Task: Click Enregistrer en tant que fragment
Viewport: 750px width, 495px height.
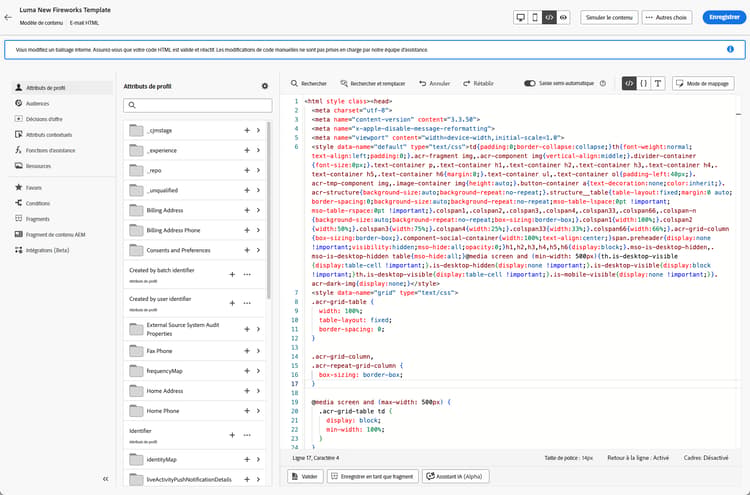Action: coord(373,476)
